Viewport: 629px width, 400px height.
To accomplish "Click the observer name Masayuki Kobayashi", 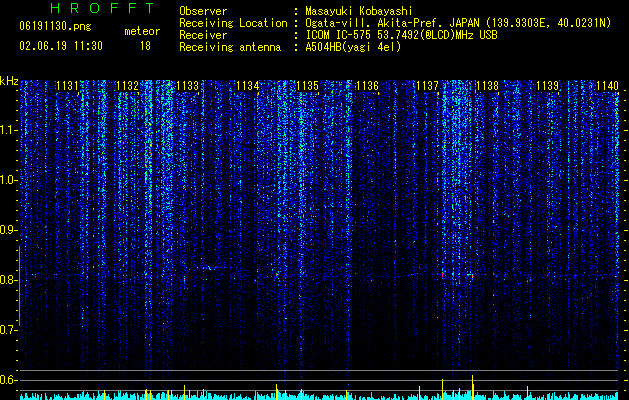I will click(359, 11).
